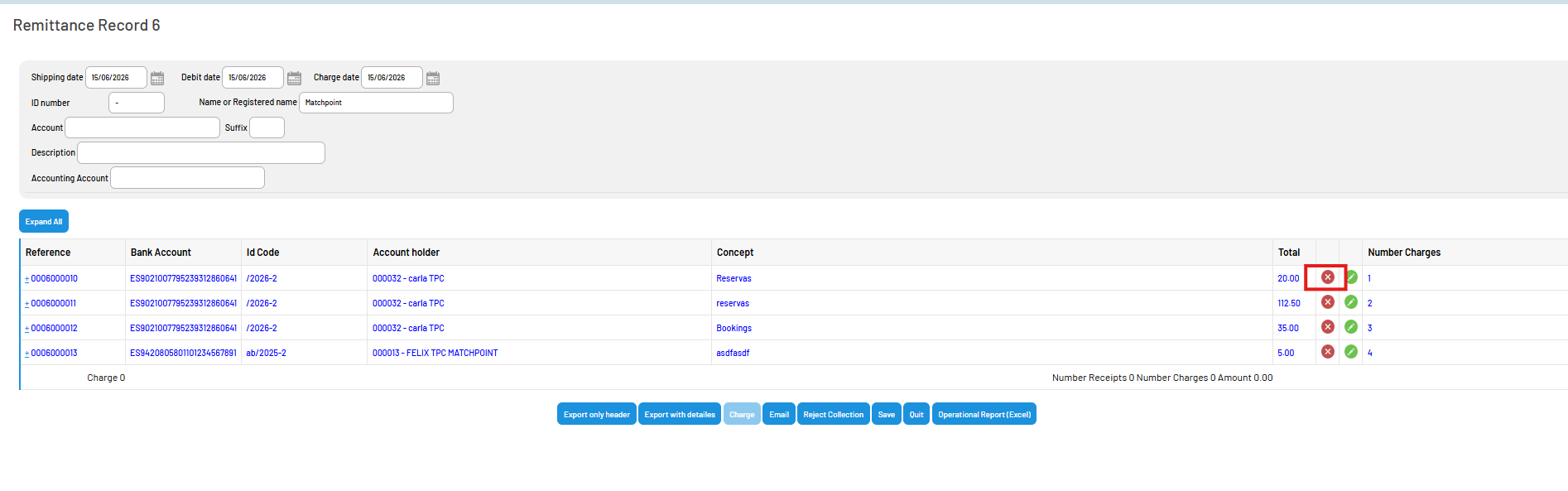
Task: Click the Quit button
Action: (x=916, y=414)
